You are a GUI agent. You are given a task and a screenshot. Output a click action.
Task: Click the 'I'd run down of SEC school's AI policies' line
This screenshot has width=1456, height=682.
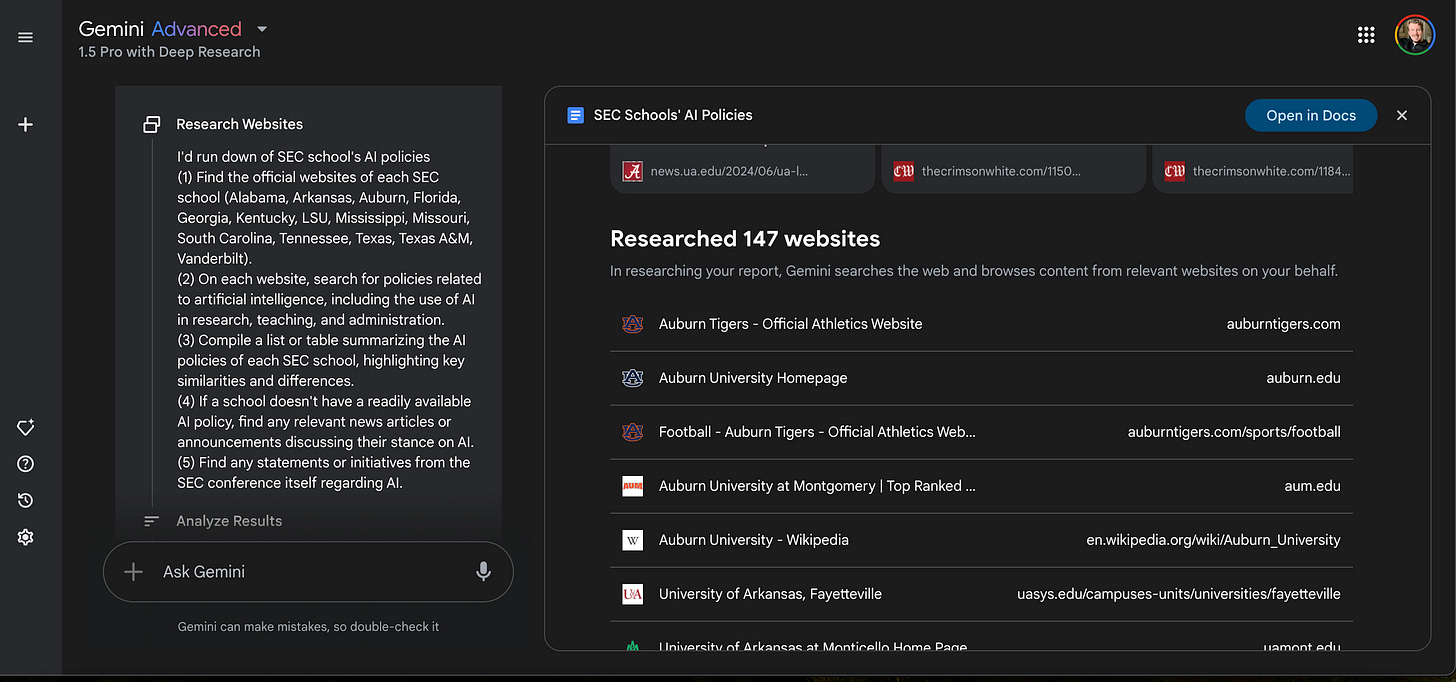[303, 157]
